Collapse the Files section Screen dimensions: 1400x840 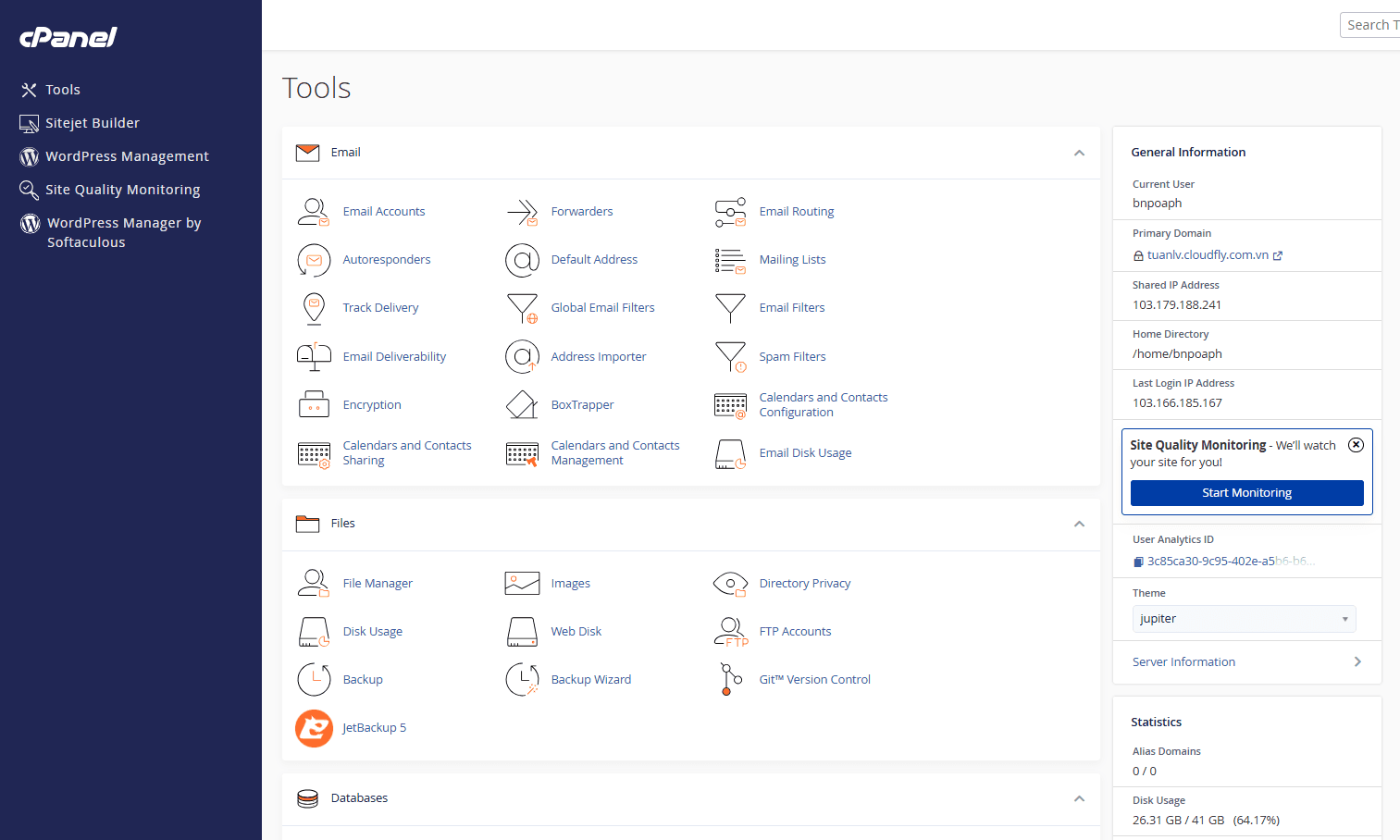coord(1079,524)
